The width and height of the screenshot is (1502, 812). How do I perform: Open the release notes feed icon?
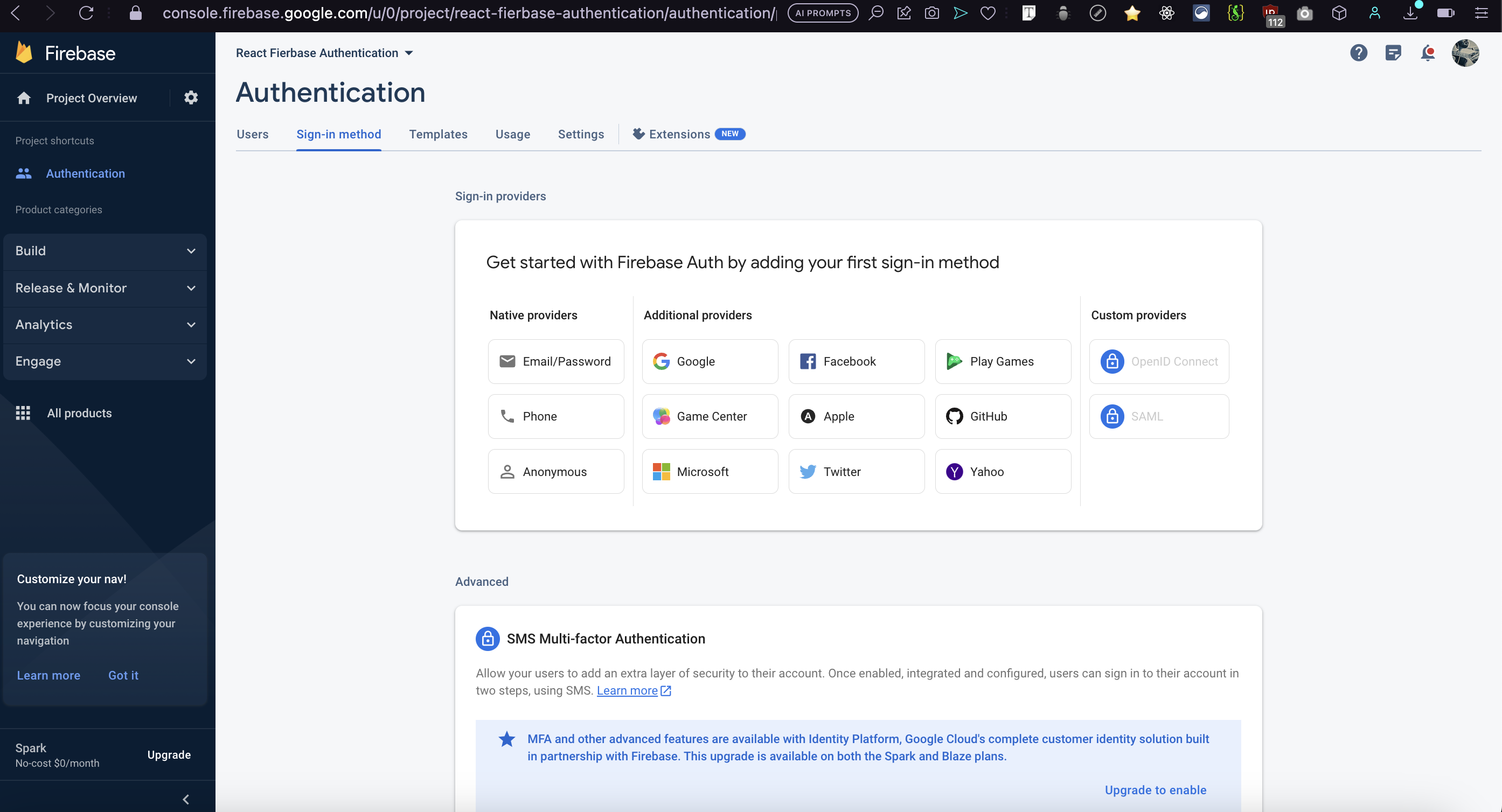coord(1393,53)
